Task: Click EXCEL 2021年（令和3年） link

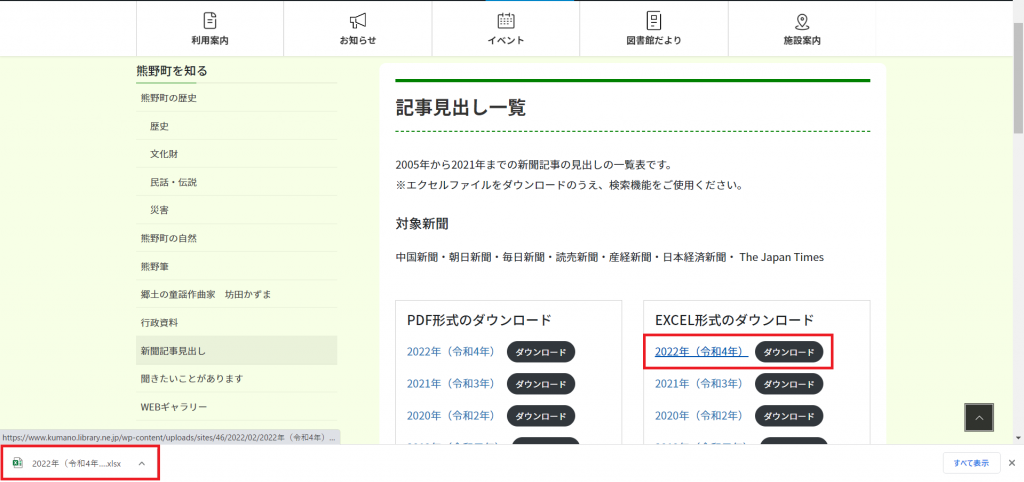Action: (x=699, y=383)
